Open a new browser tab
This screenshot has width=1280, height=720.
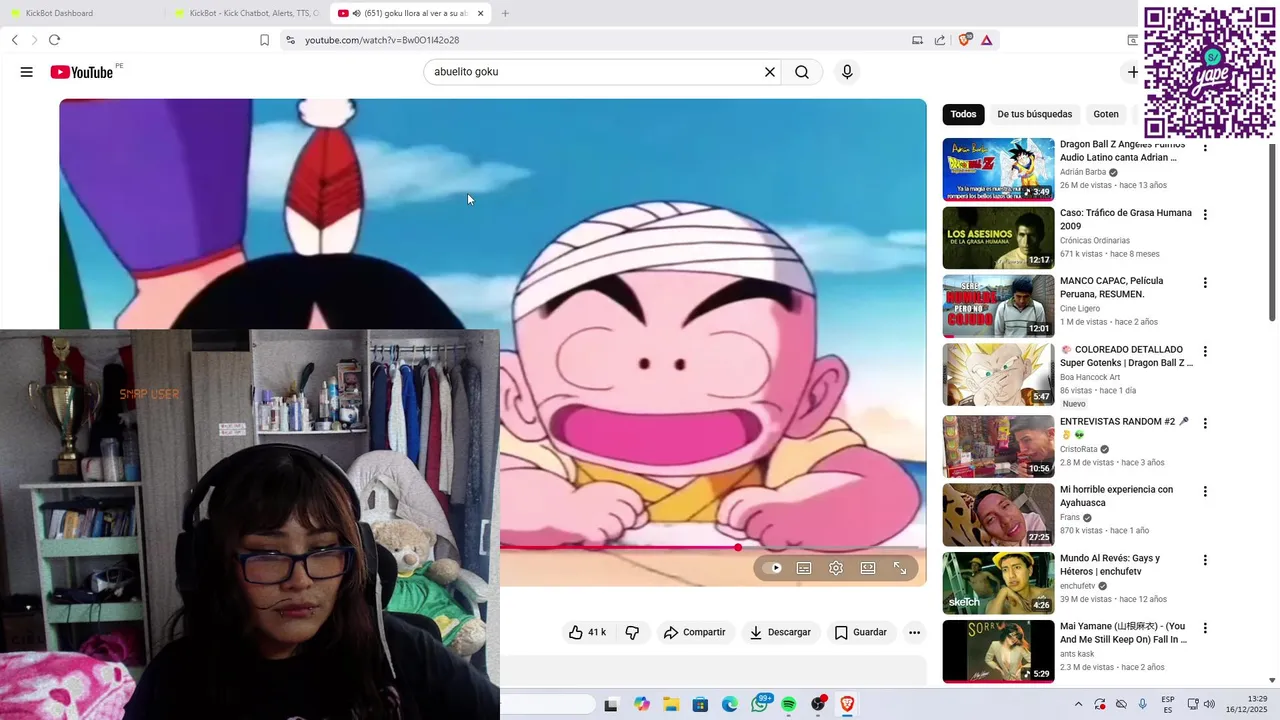pos(505,13)
